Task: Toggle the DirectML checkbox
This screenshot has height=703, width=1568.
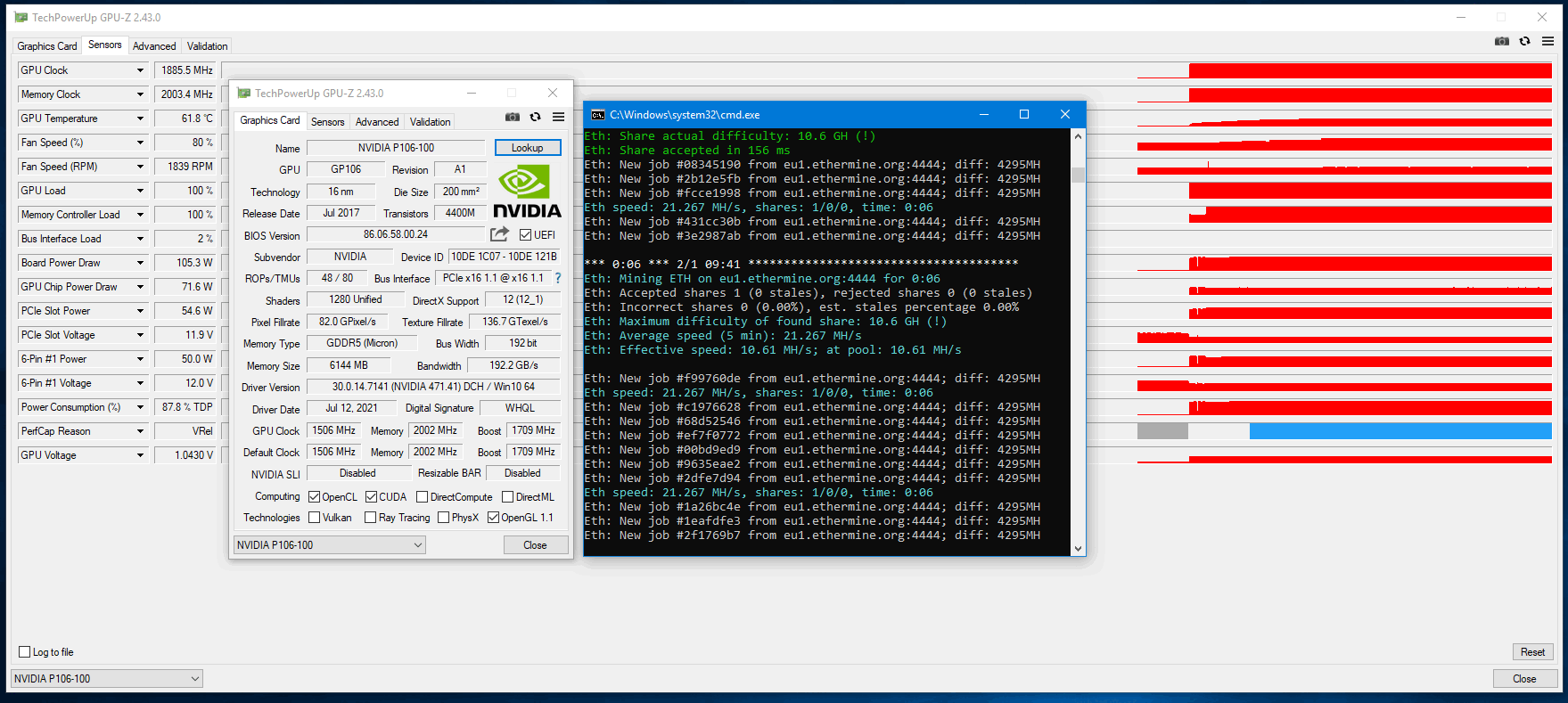Action: (508, 497)
